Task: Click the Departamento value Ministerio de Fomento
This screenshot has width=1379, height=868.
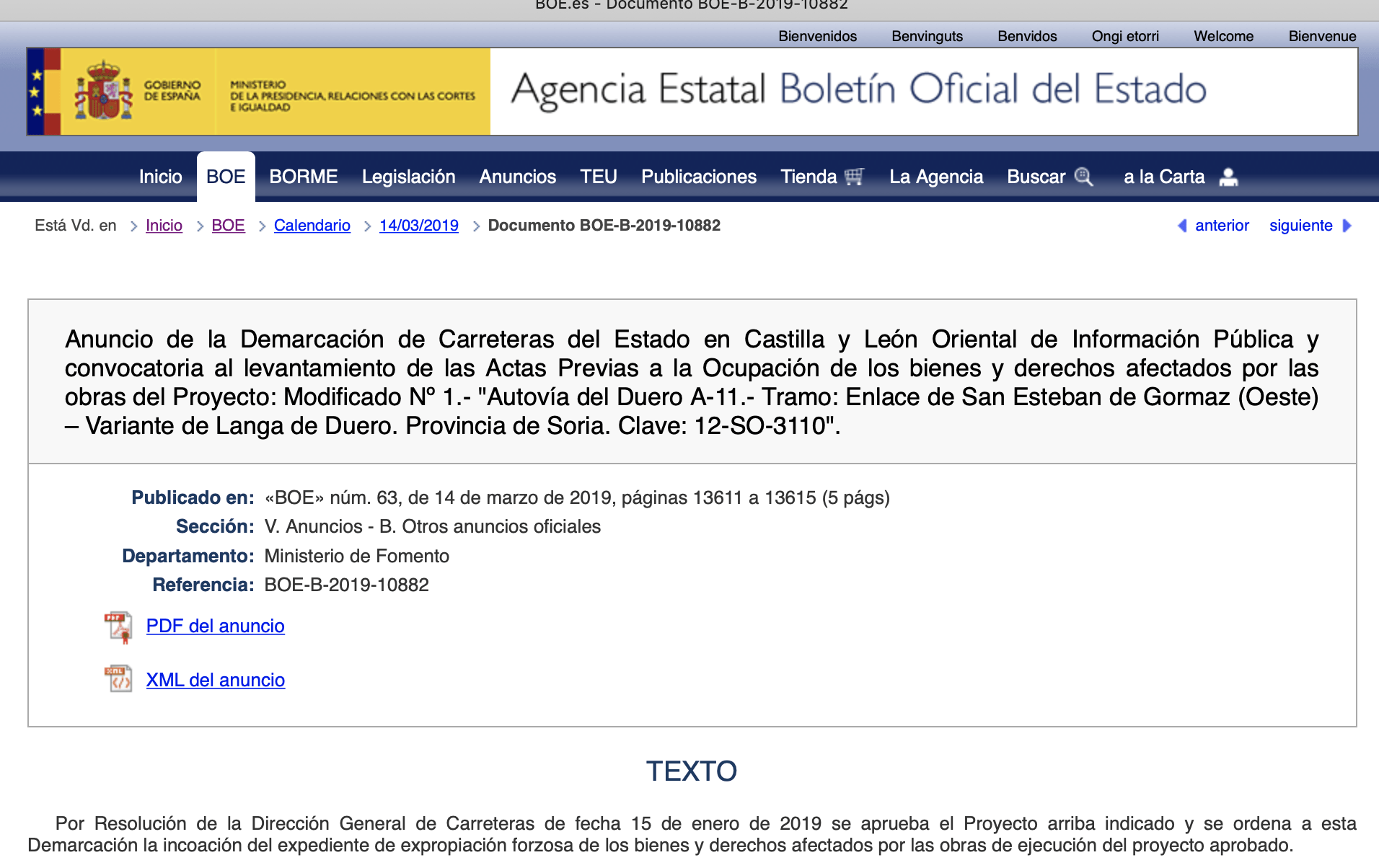Action: pos(356,556)
